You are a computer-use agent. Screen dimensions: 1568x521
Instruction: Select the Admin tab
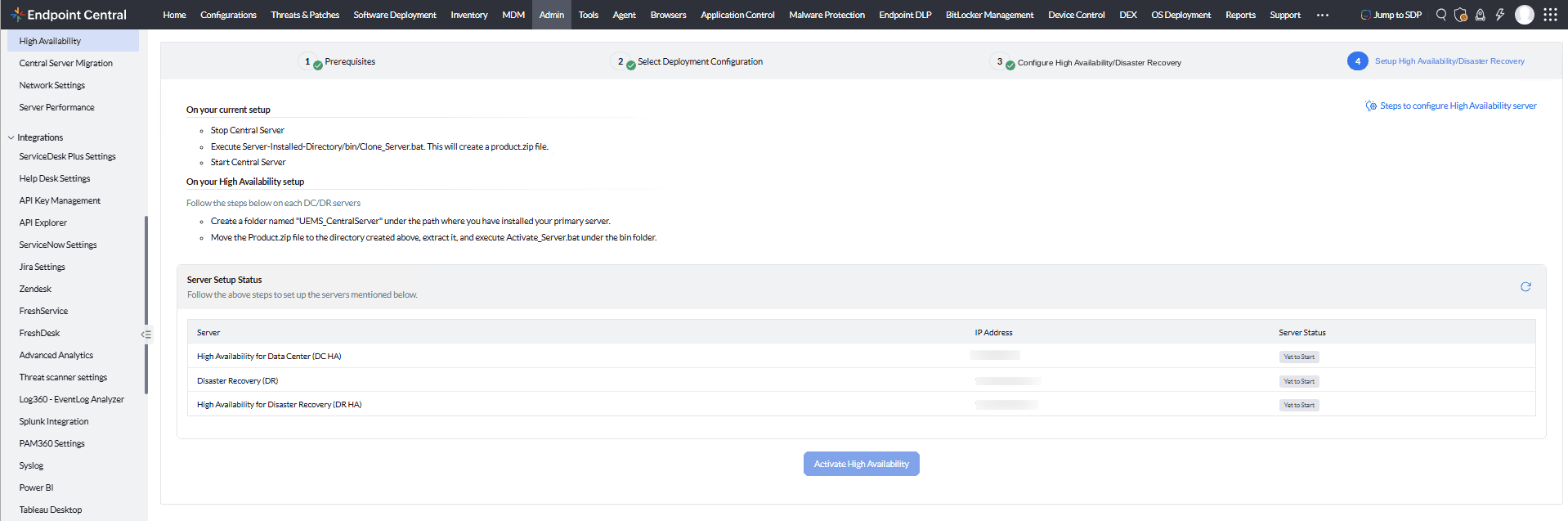[552, 15]
